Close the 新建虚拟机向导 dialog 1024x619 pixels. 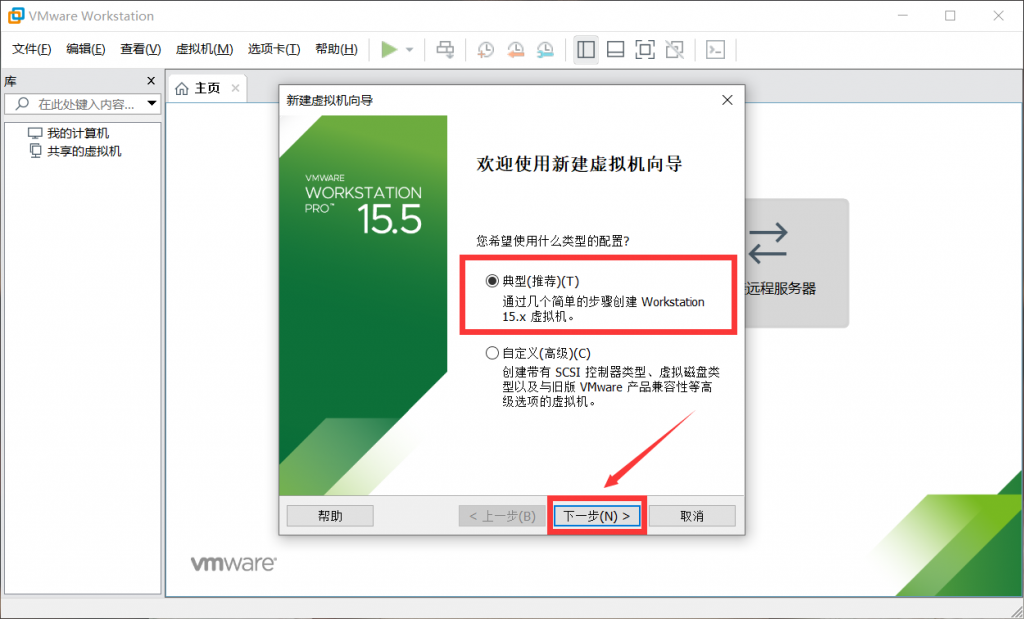pyautogui.click(x=727, y=101)
